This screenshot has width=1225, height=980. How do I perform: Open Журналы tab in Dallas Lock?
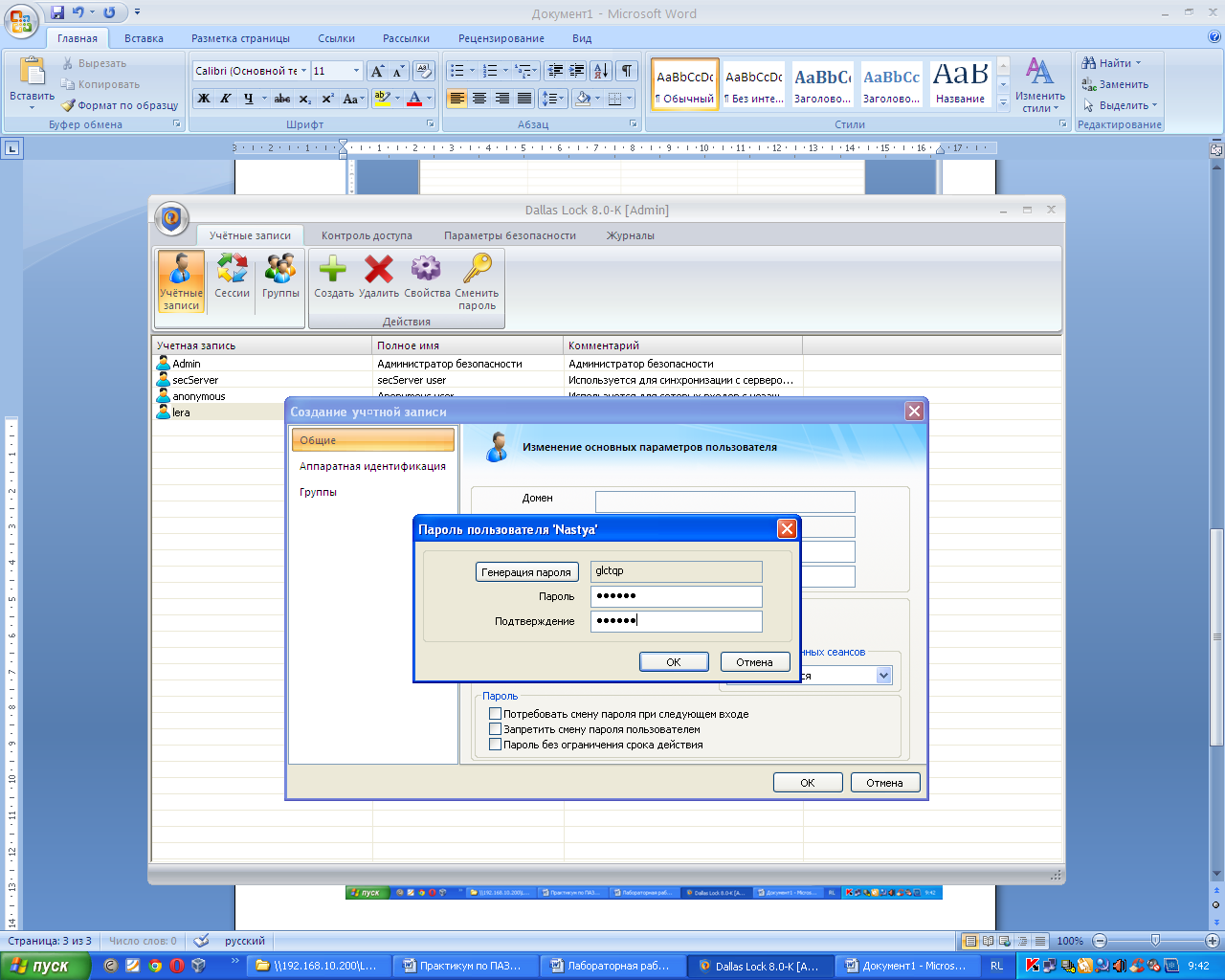pos(631,235)
